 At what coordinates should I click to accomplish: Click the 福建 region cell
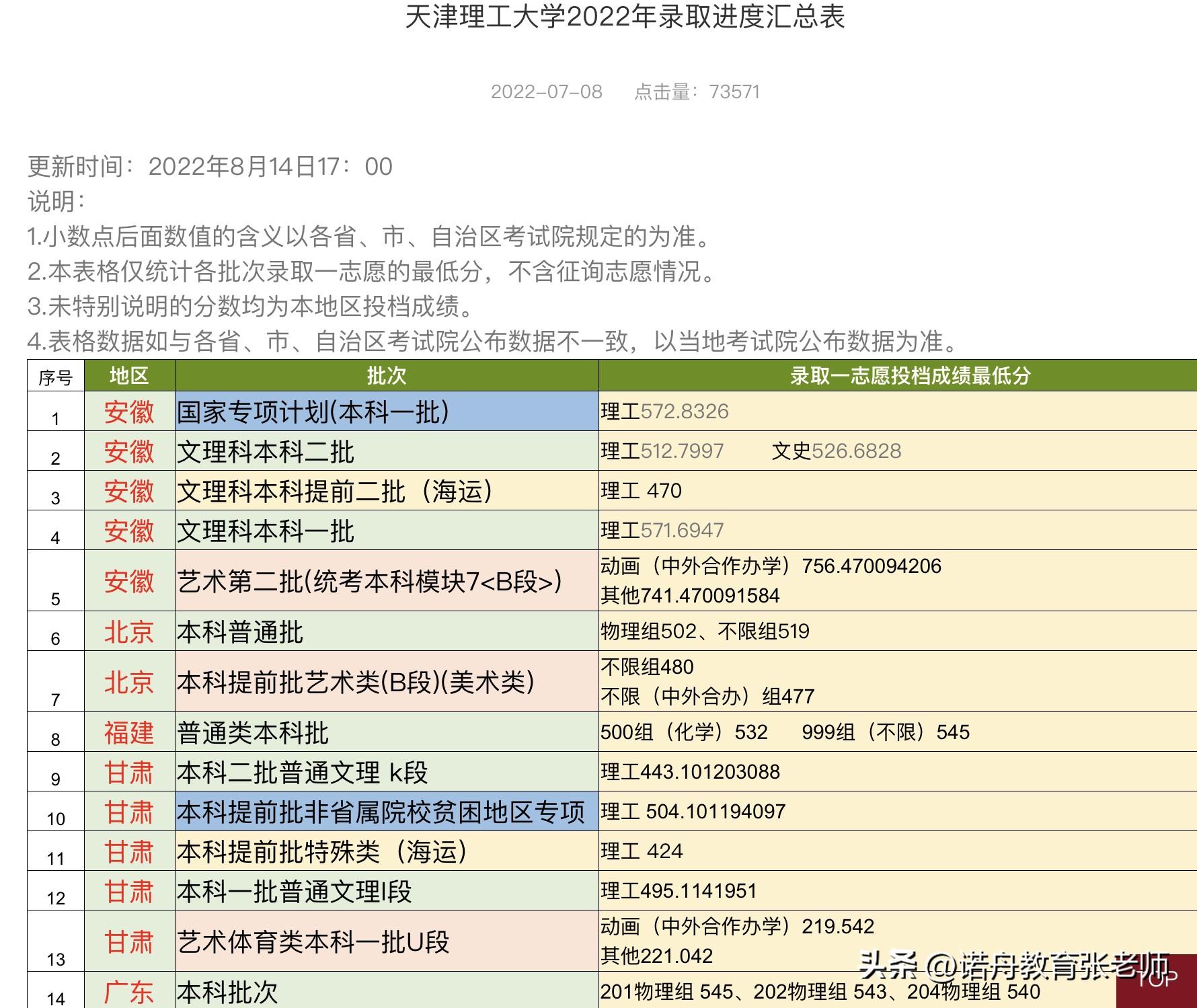(x=129, y=732)
